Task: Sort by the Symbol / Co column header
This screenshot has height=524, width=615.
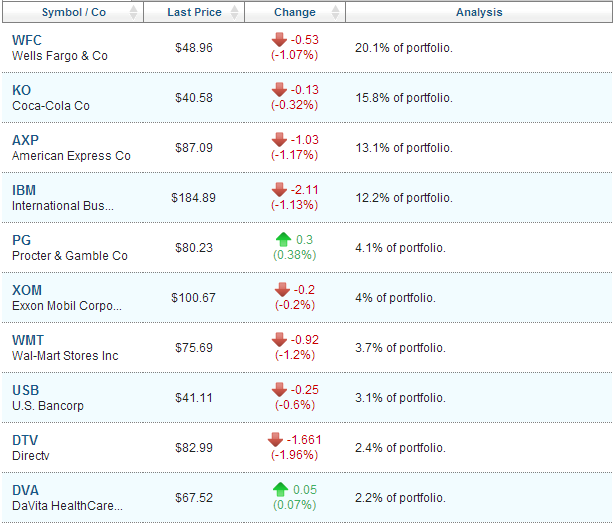Action: [x=73, y=12]
